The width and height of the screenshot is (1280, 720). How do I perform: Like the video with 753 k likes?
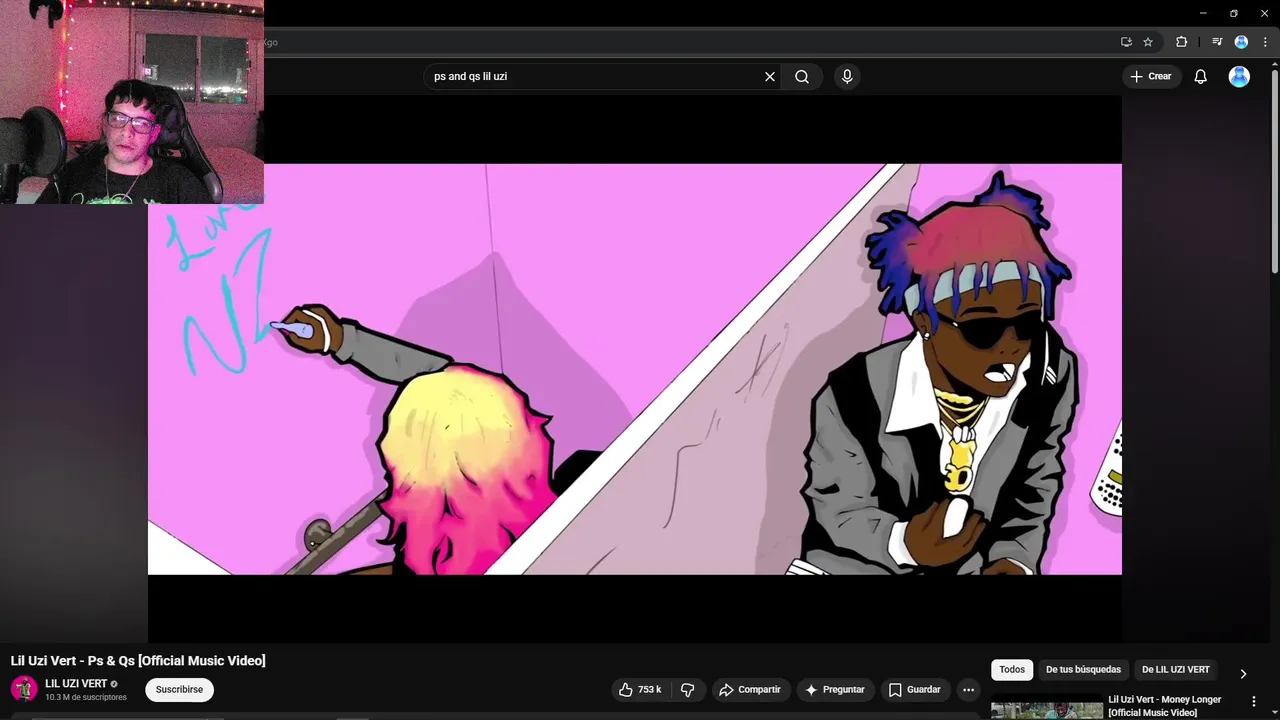click(x=640, y=689)
